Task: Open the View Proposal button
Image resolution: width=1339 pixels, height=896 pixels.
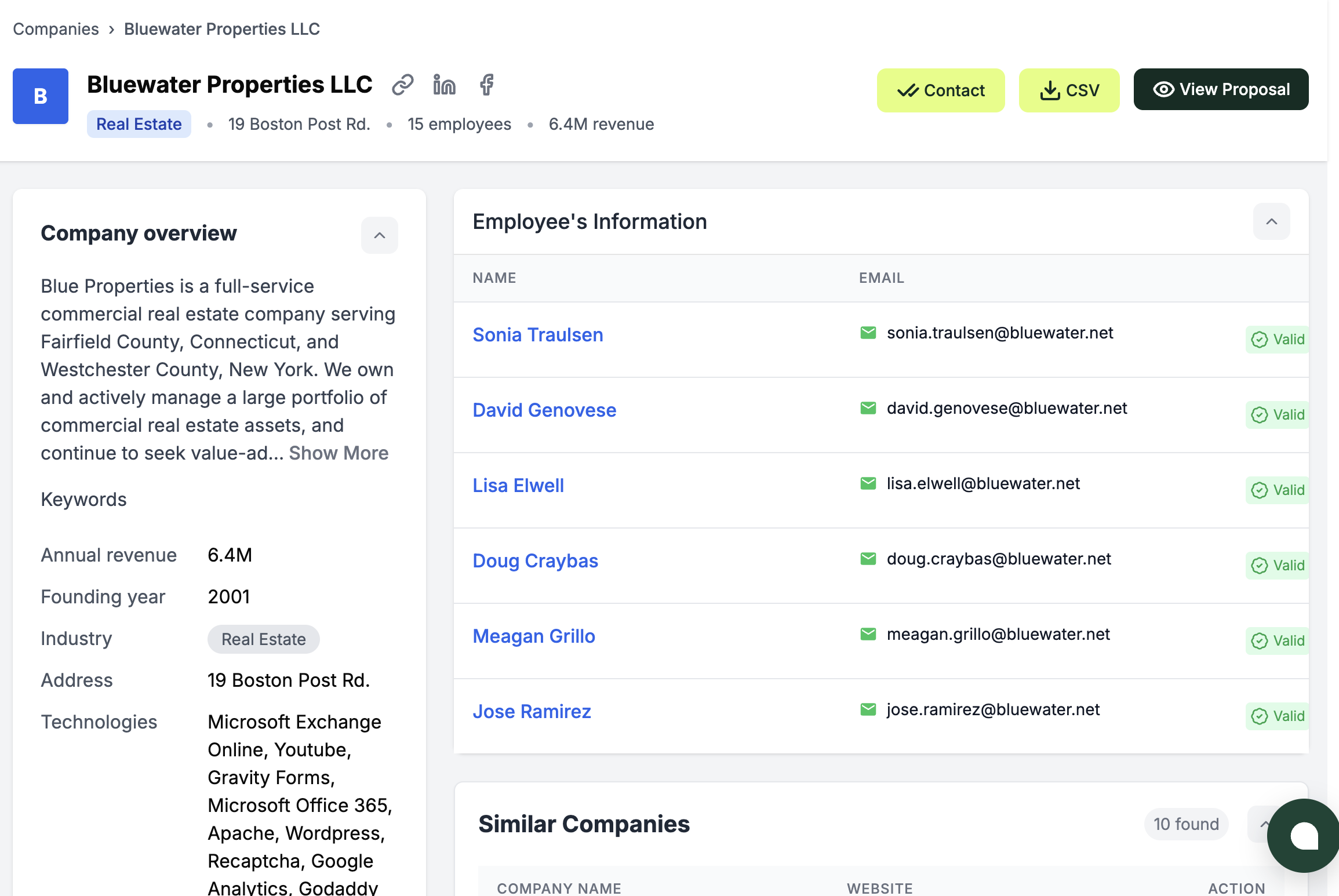Action: [x=1220, y=89]
